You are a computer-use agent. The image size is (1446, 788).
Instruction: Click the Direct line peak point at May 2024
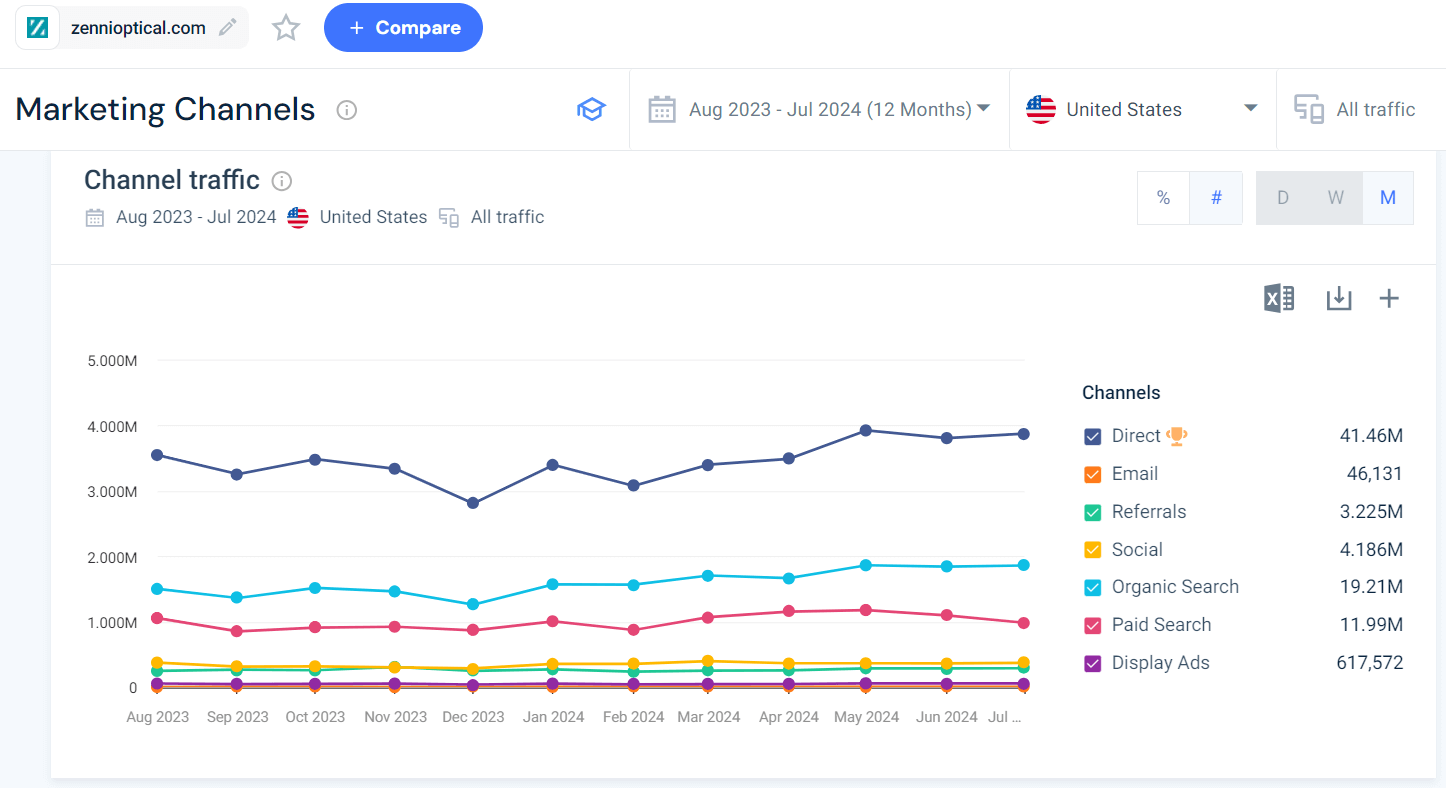(x=864, y=430)
